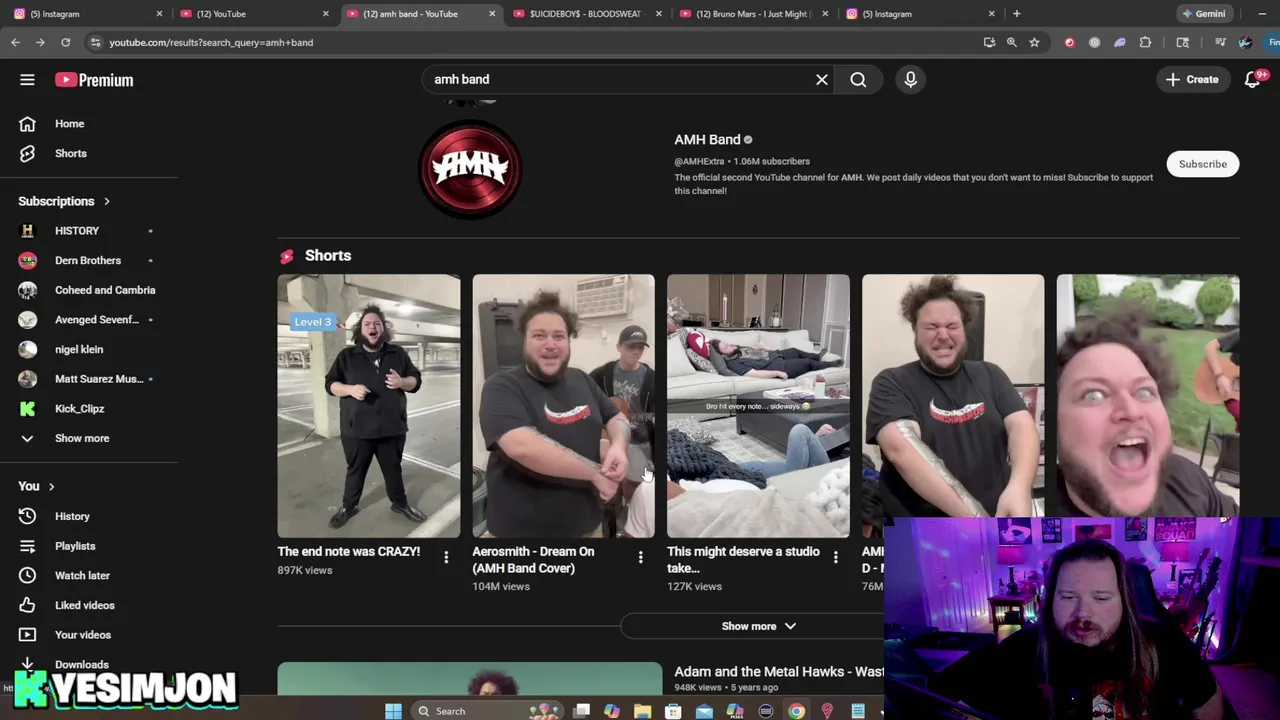1280x720 pixels.
Task: Click the zoom magnifier in address bar
Action: coord(1011,42)
